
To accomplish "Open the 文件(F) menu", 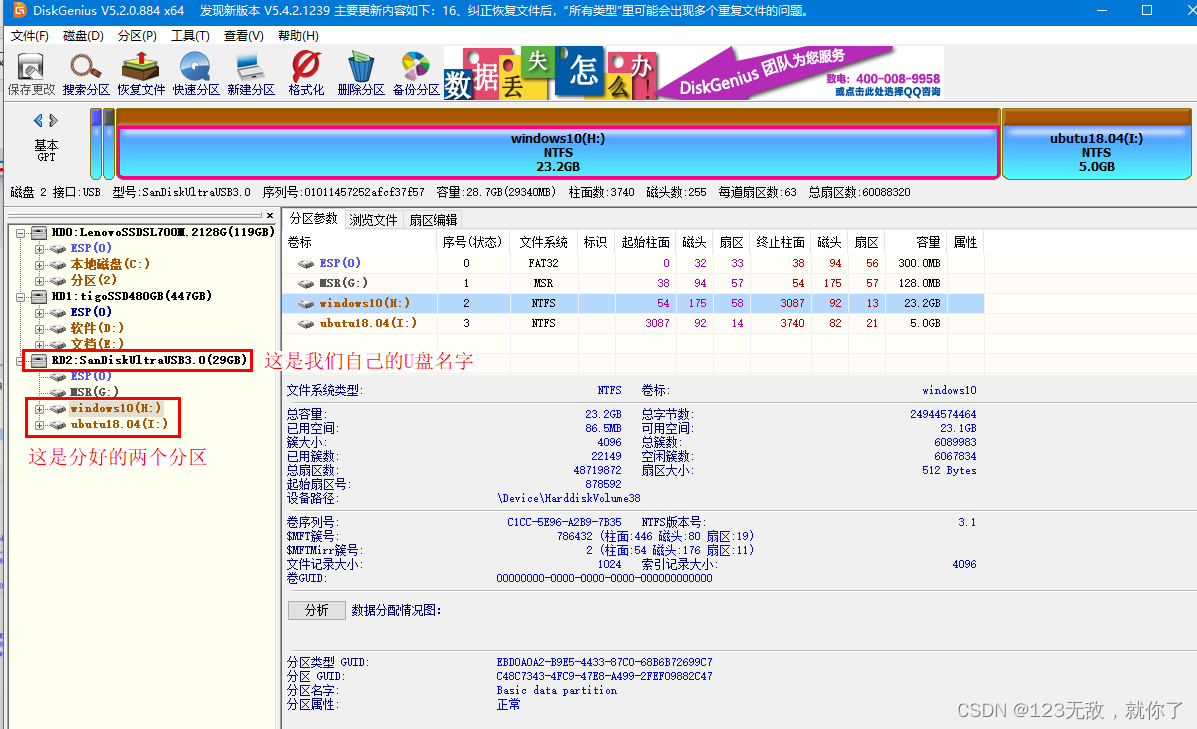I will tap(30, 36).
